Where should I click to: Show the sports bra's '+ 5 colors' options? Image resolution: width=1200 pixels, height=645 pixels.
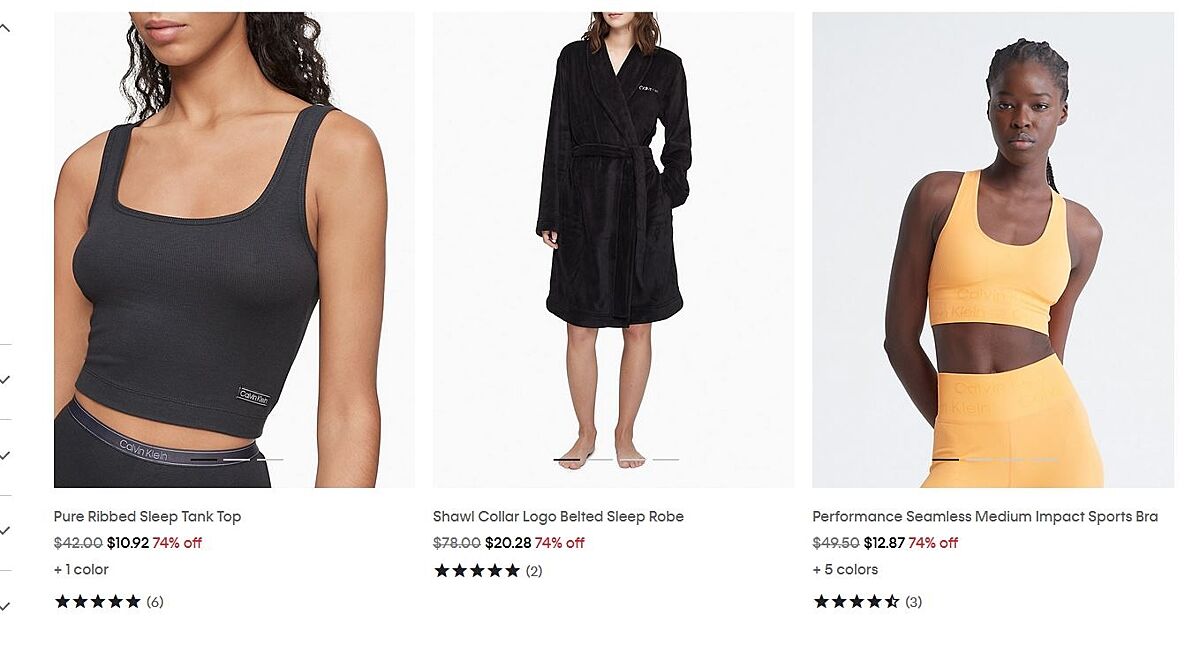(845, 570)
